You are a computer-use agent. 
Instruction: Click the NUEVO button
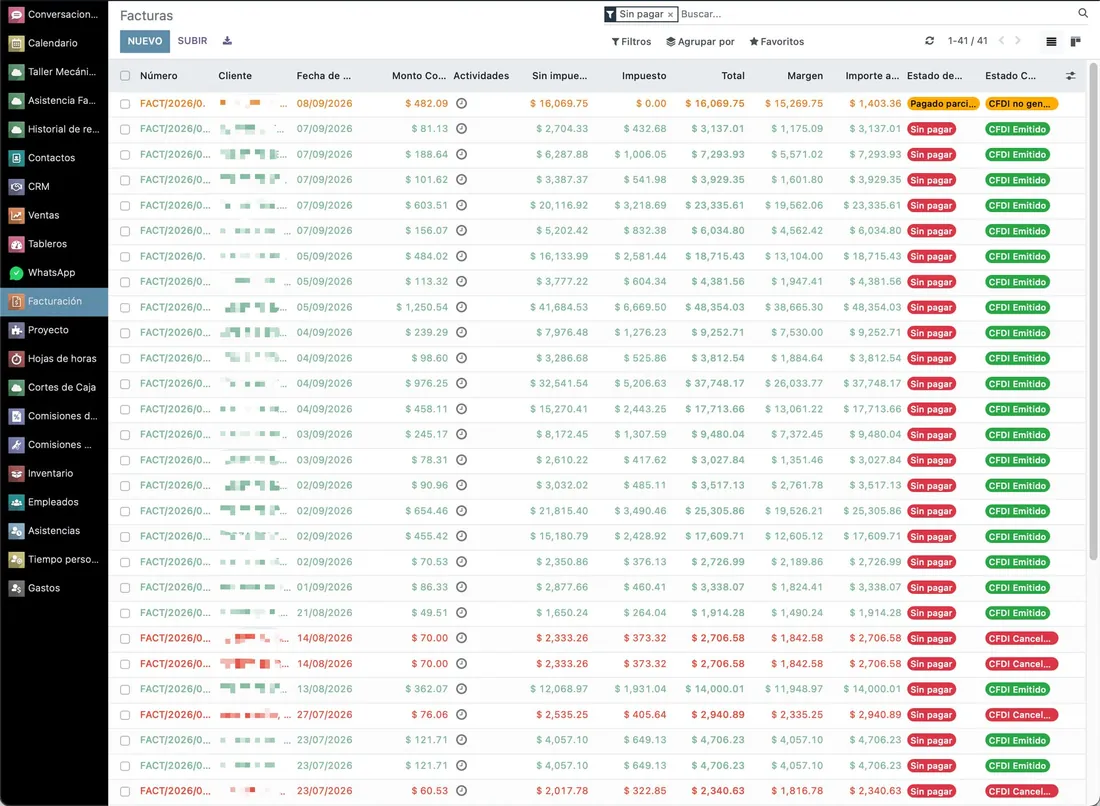[x=145, y=41]
